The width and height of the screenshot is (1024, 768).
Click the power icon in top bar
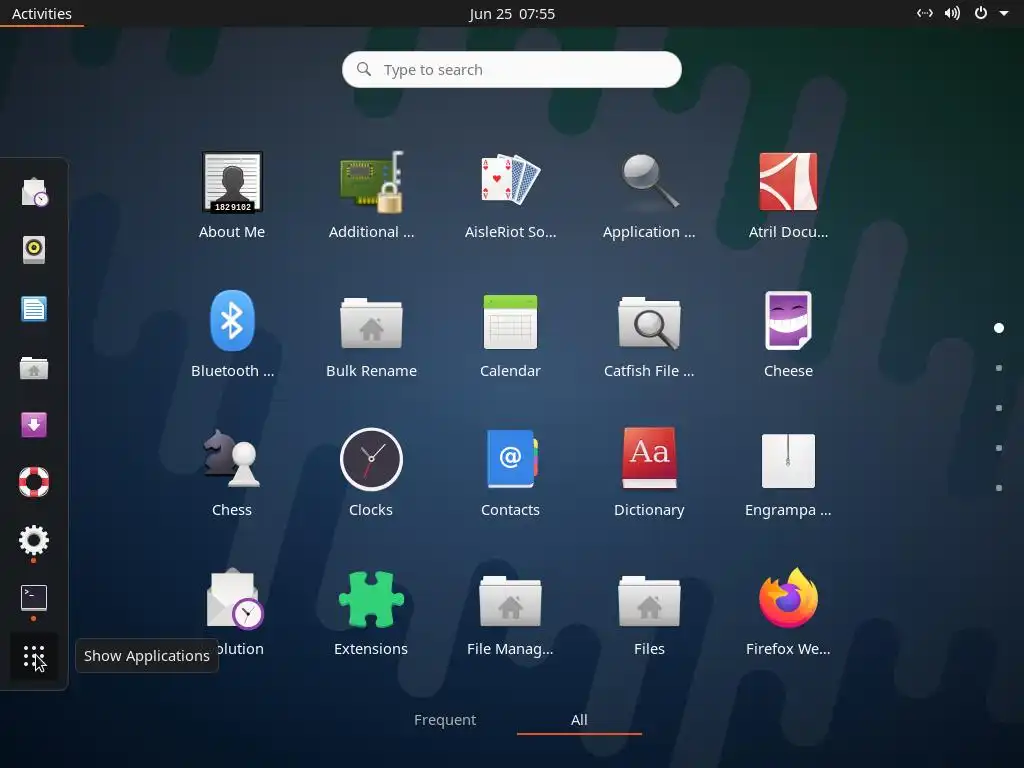(x=981, y=13)
